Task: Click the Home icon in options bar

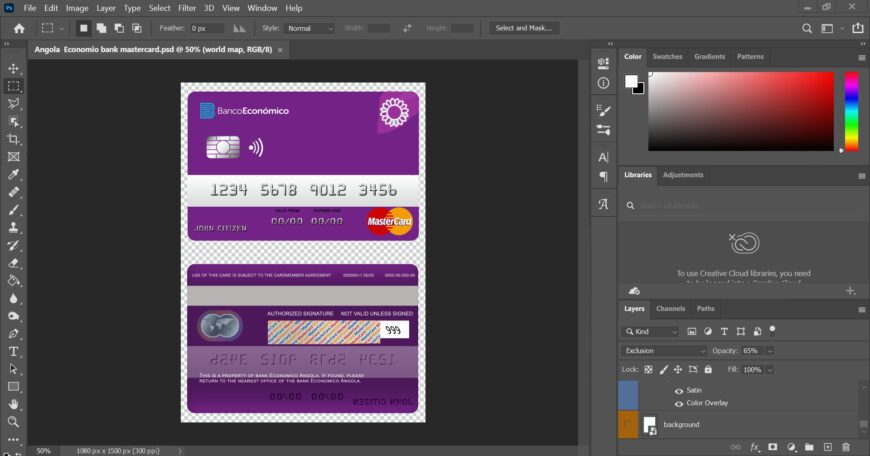Action: coord(19,28)
